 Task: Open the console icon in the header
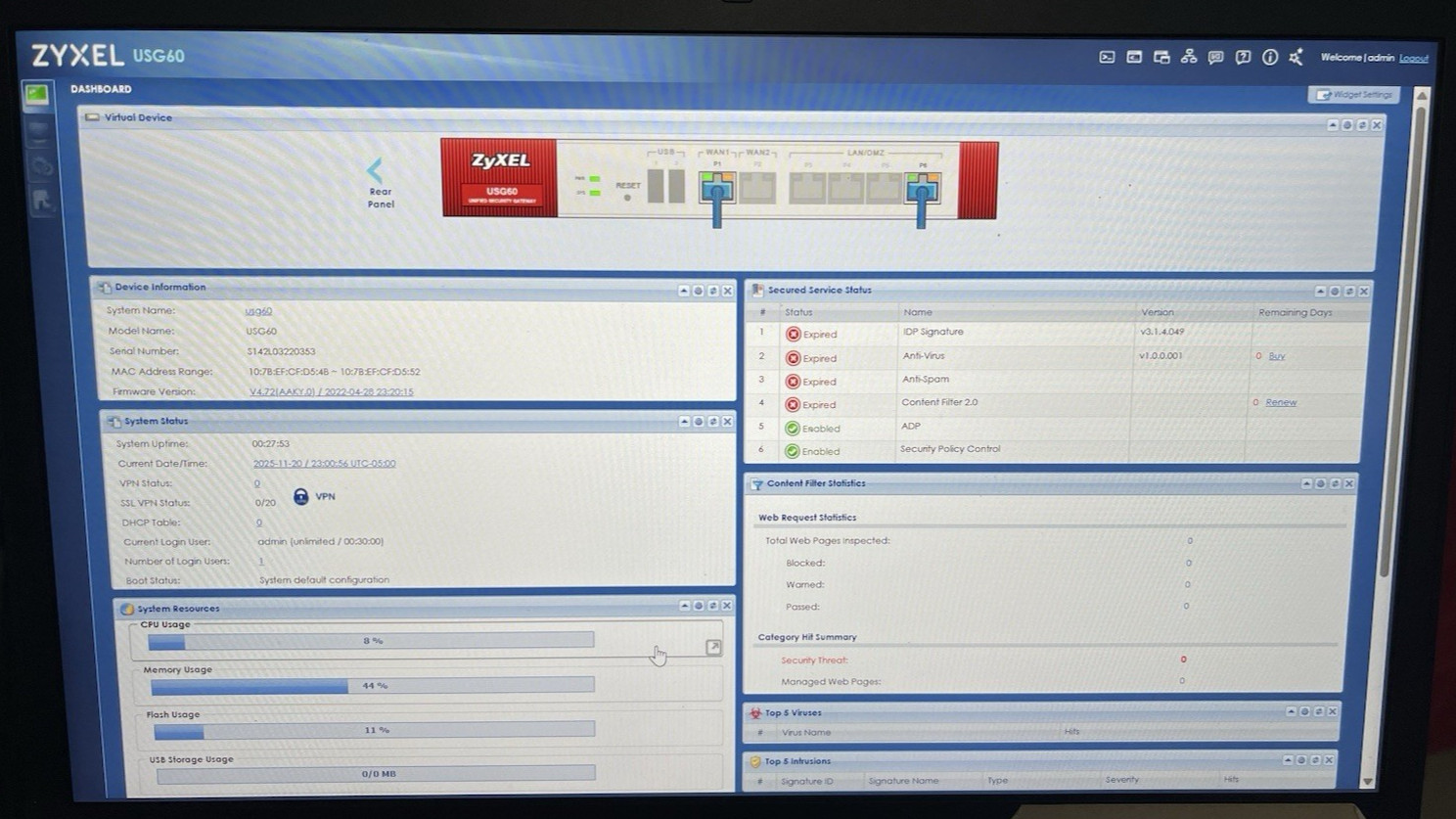1107,57
